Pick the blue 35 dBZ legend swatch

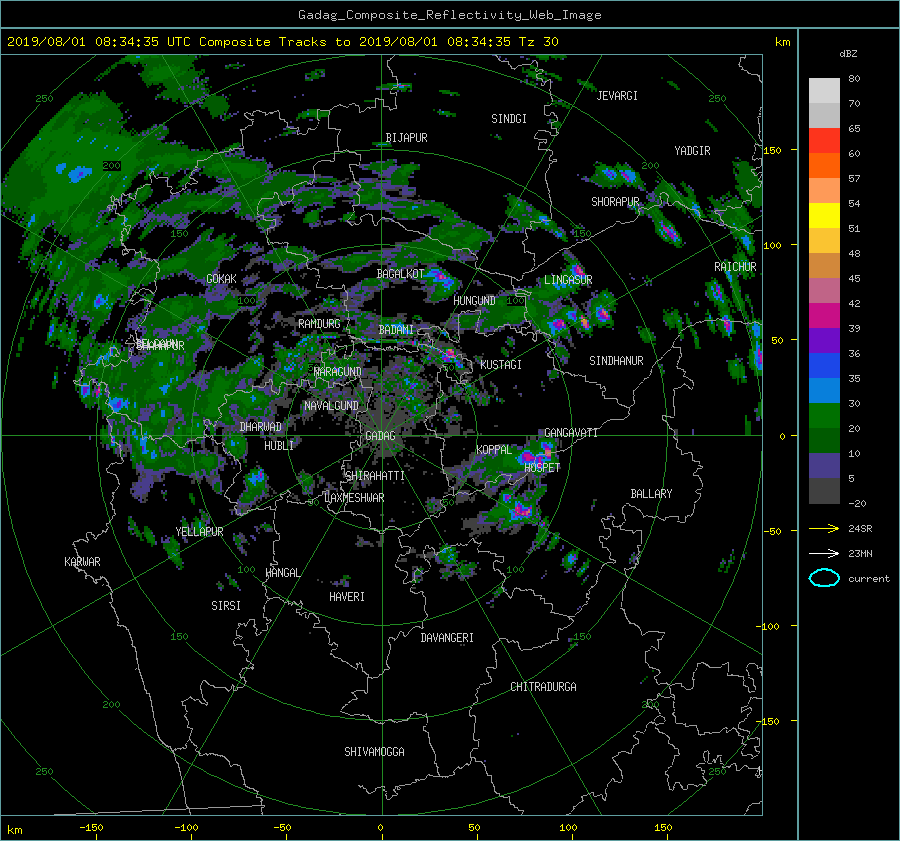[824, 366]
